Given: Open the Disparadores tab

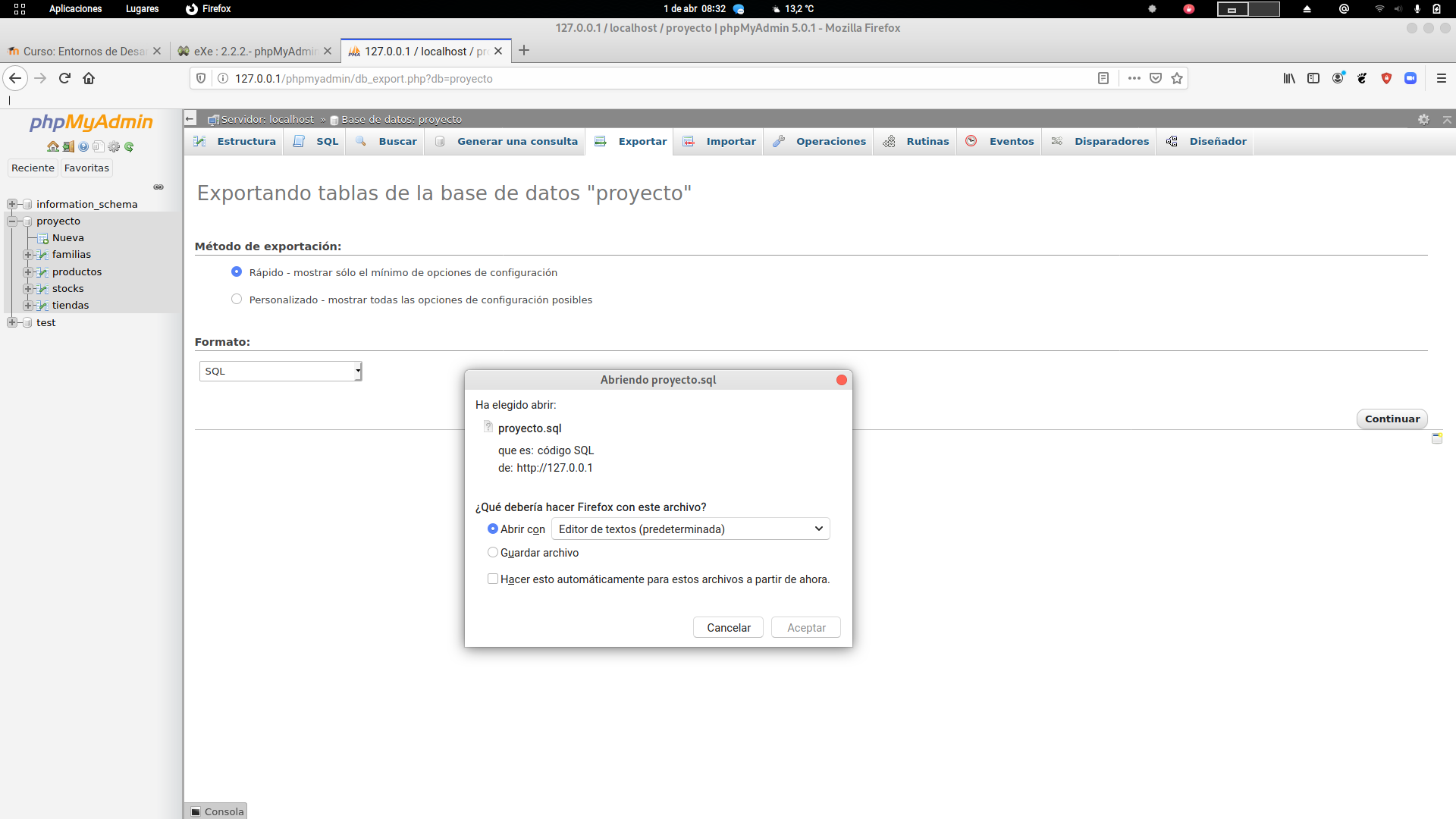Looking at the screenshot, I should 1100,142.
